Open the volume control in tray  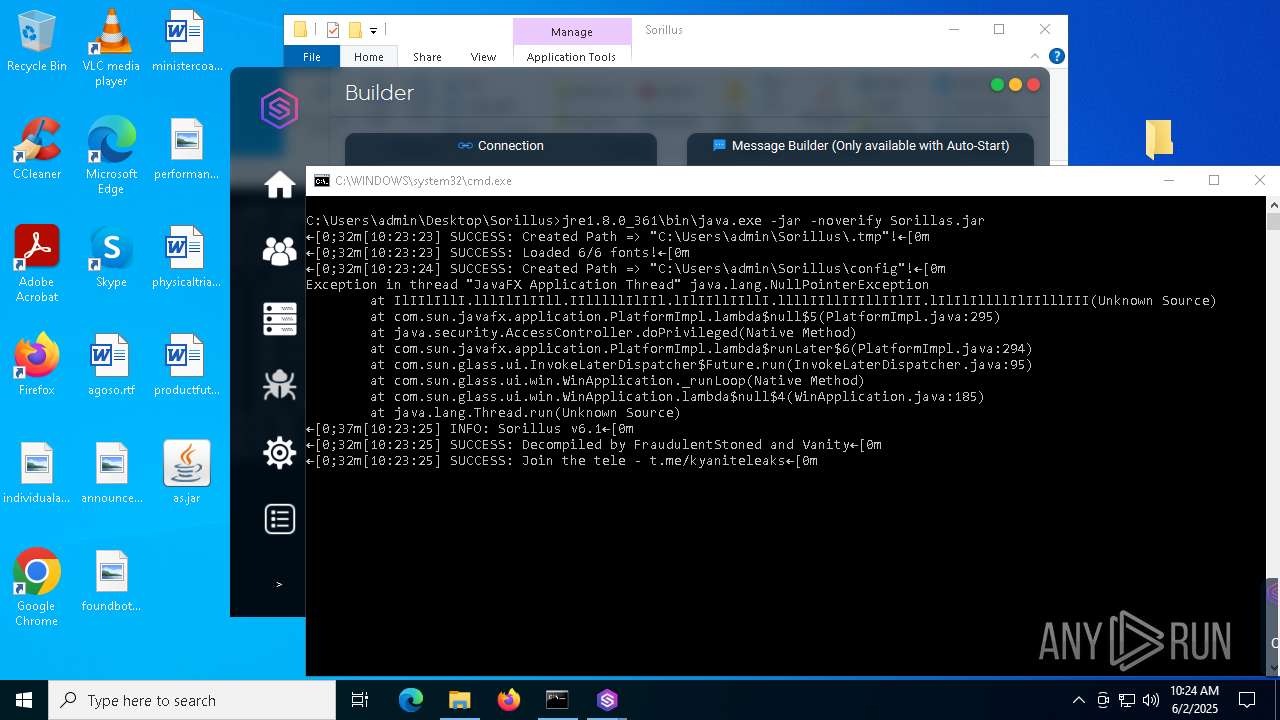1150,700
